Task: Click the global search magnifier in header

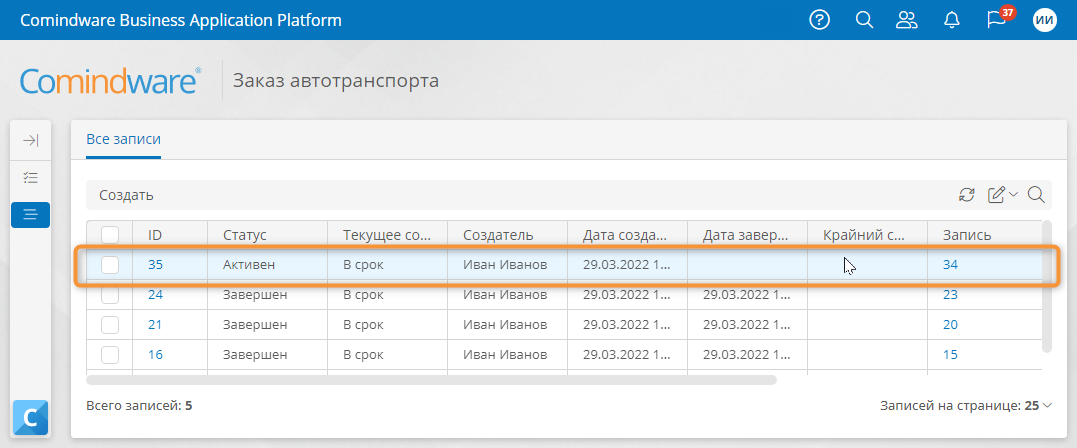Action: [864, 20]
